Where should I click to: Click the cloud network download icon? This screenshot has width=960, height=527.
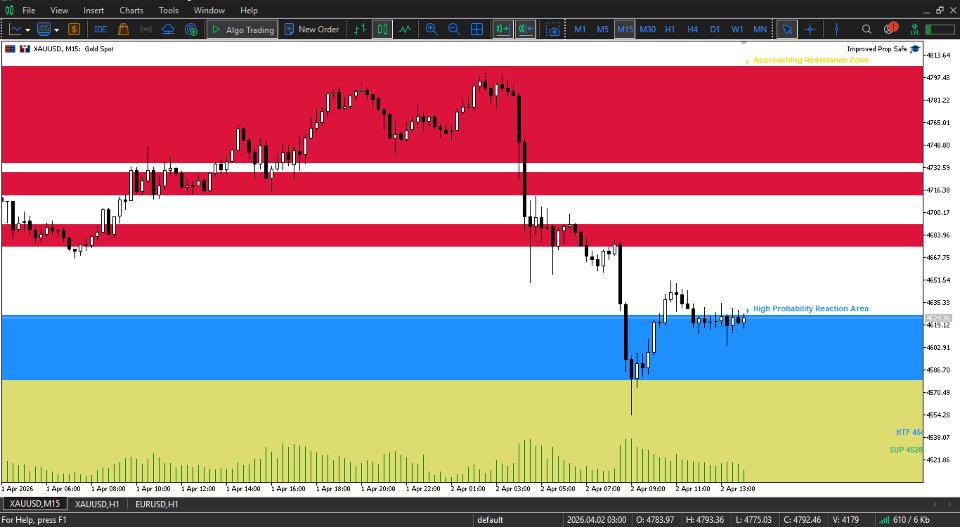point(191,29)
